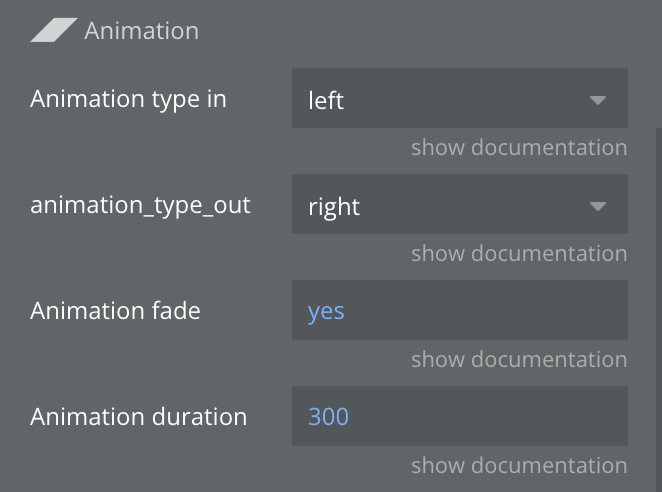
Task: Click the Animation type in label
Action: click(128, 99)
